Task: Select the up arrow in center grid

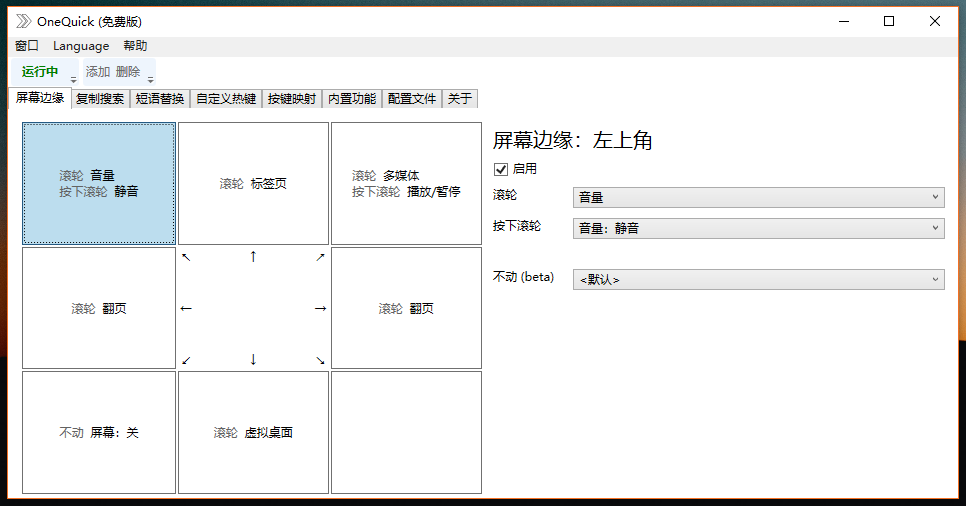Action: [x=253, y=257]
